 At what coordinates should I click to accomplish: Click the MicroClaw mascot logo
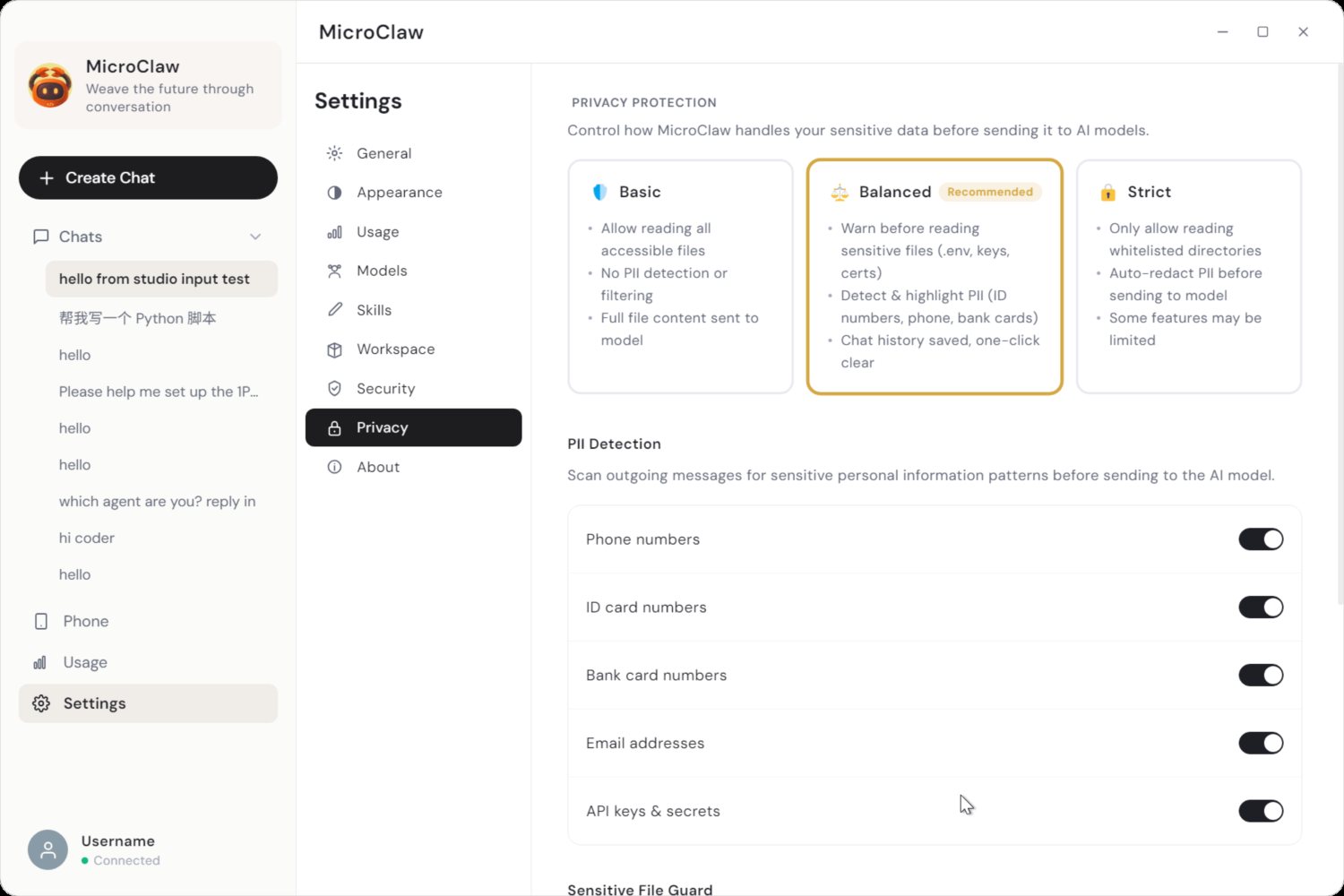tap(50, 86)
